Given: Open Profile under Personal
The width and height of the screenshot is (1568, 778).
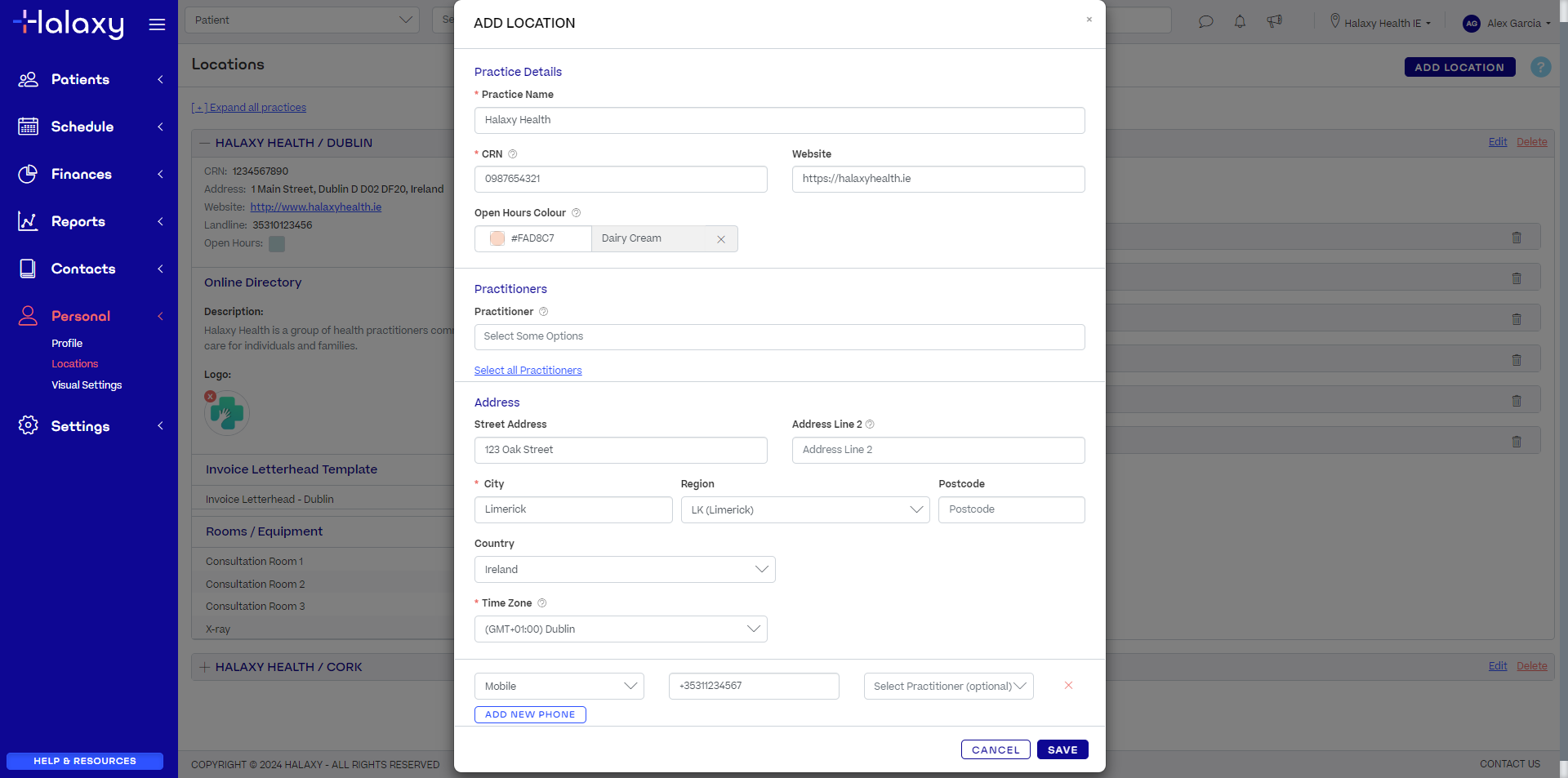Looking at the screenshot, I should 67,344.
